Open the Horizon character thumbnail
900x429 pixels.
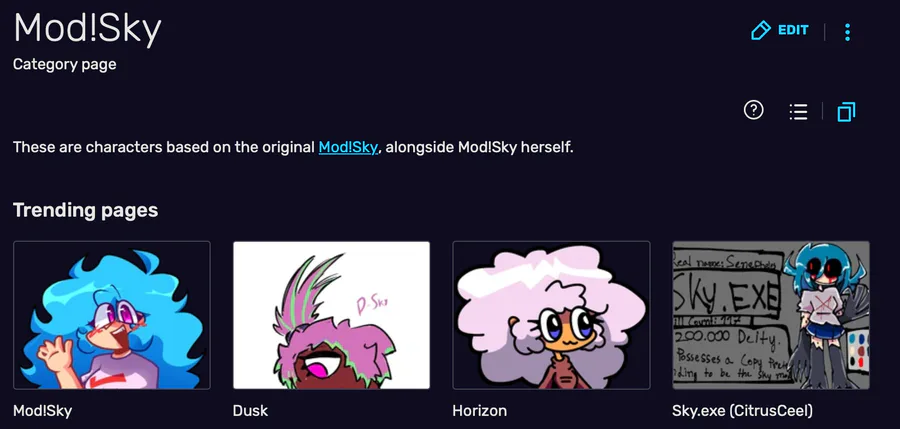coord(551,315)
